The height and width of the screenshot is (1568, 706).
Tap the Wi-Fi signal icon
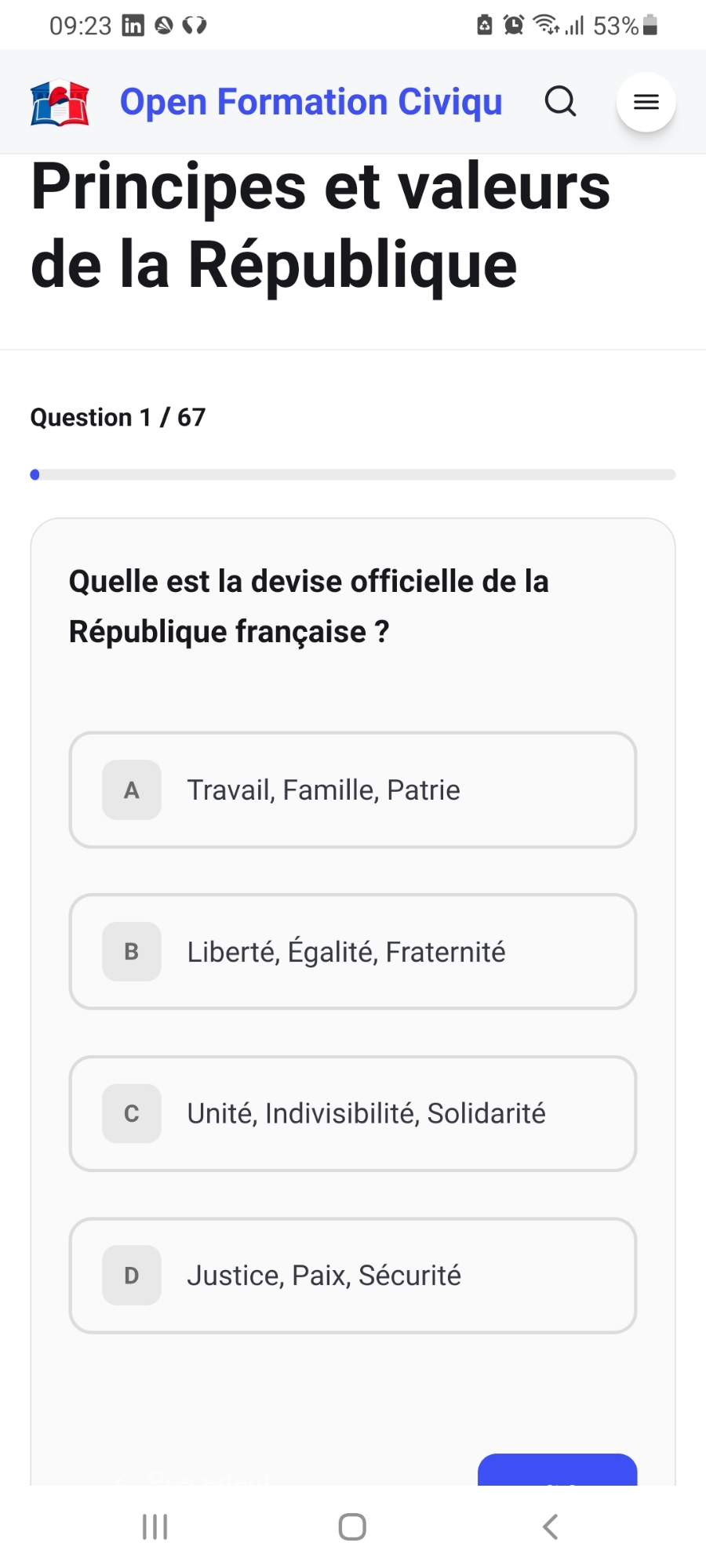click(545, 25)
